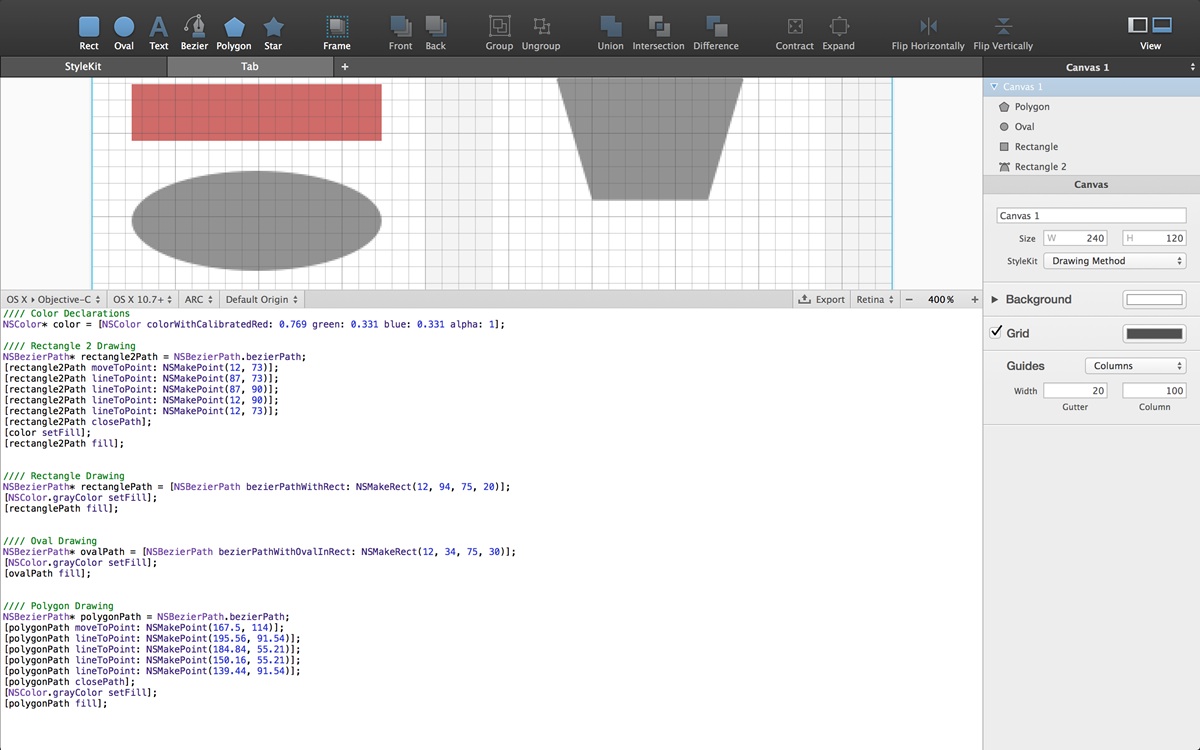The width and height of the screenshot is (1200, 750).
Task: Click the 400% zoom value
Action: pyautogui.click(x=941, y=299)
